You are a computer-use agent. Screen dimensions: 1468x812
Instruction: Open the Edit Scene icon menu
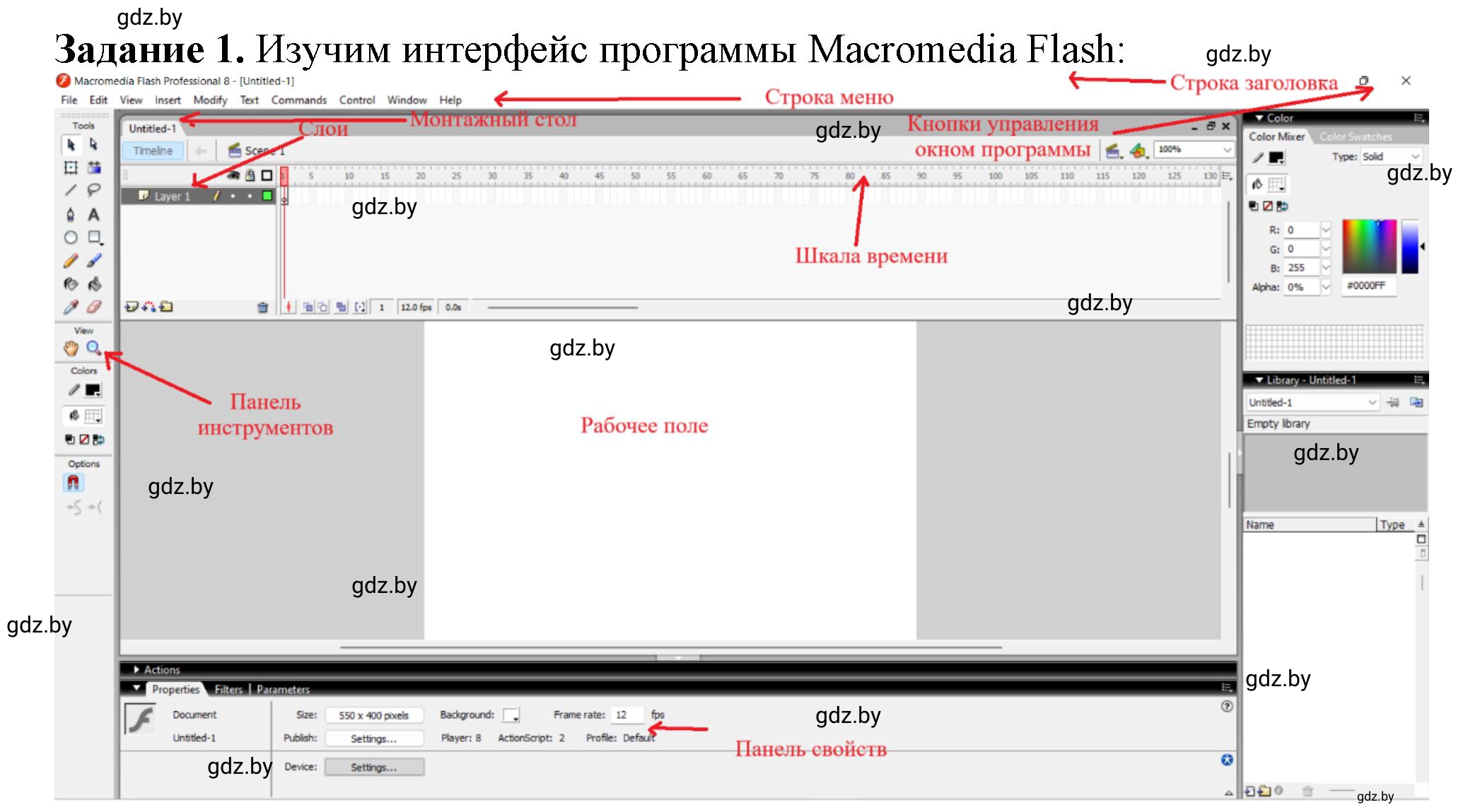(x=1114, y=151)
